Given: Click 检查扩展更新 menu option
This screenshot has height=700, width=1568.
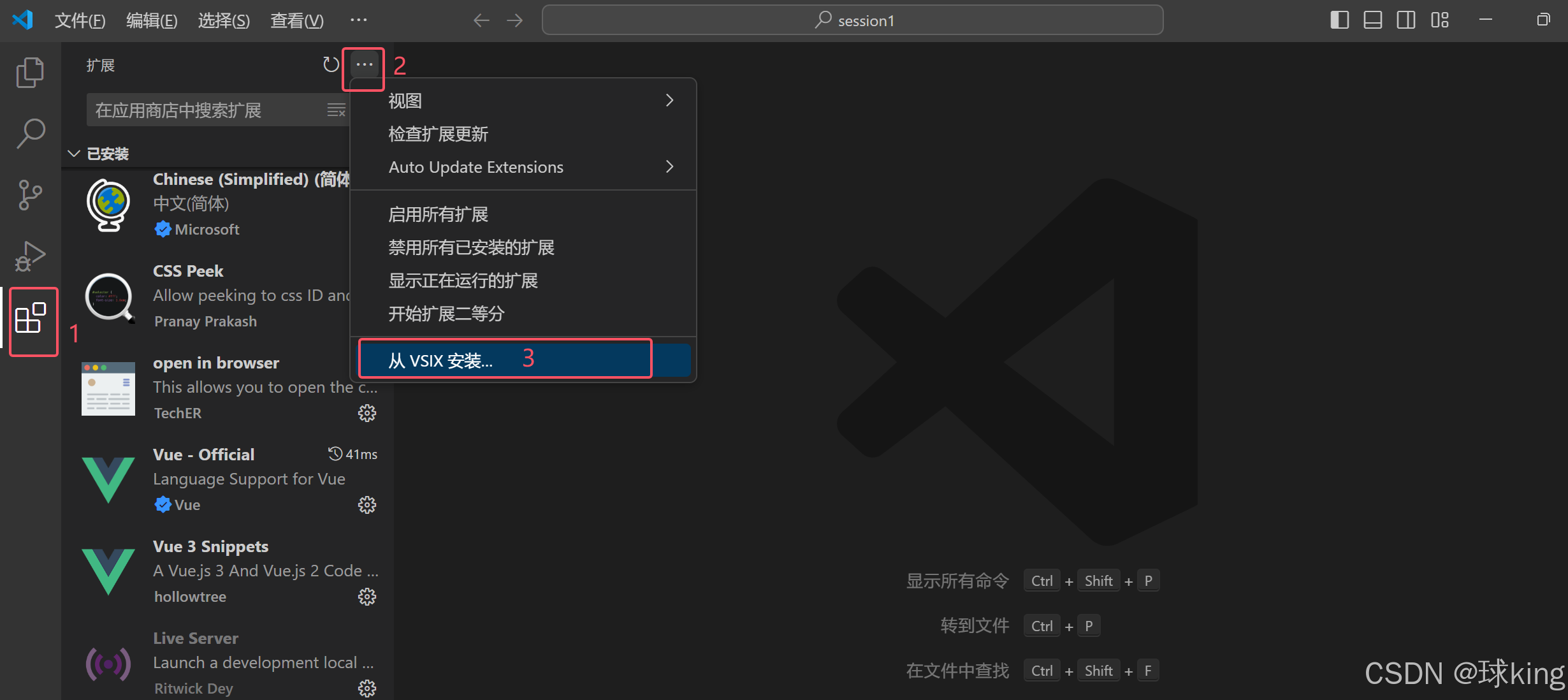Looking at the screenshot, I should click(x=439, y=134).
